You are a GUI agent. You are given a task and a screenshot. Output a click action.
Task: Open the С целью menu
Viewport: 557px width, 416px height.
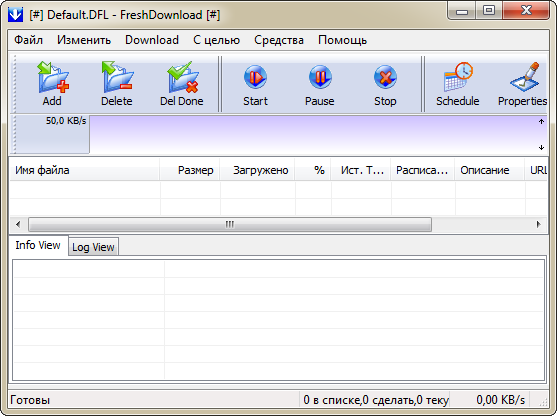point(216,40)
